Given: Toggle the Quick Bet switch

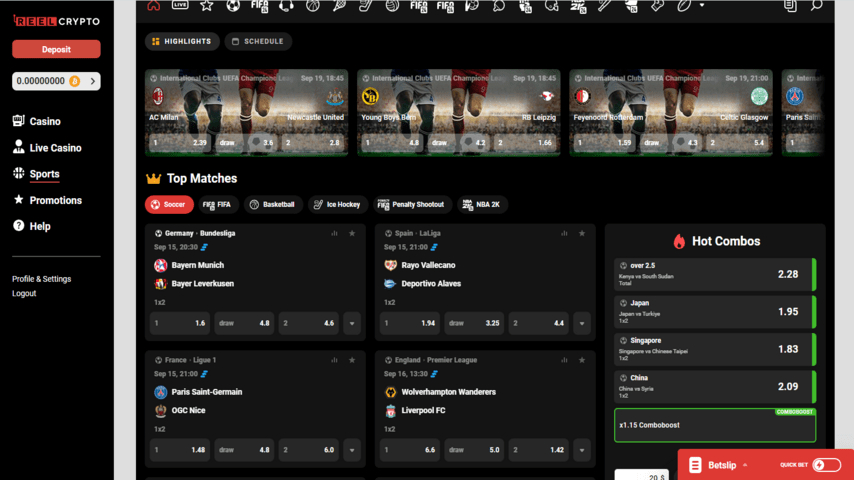Looking at the screenshot, I should (826, 465).
